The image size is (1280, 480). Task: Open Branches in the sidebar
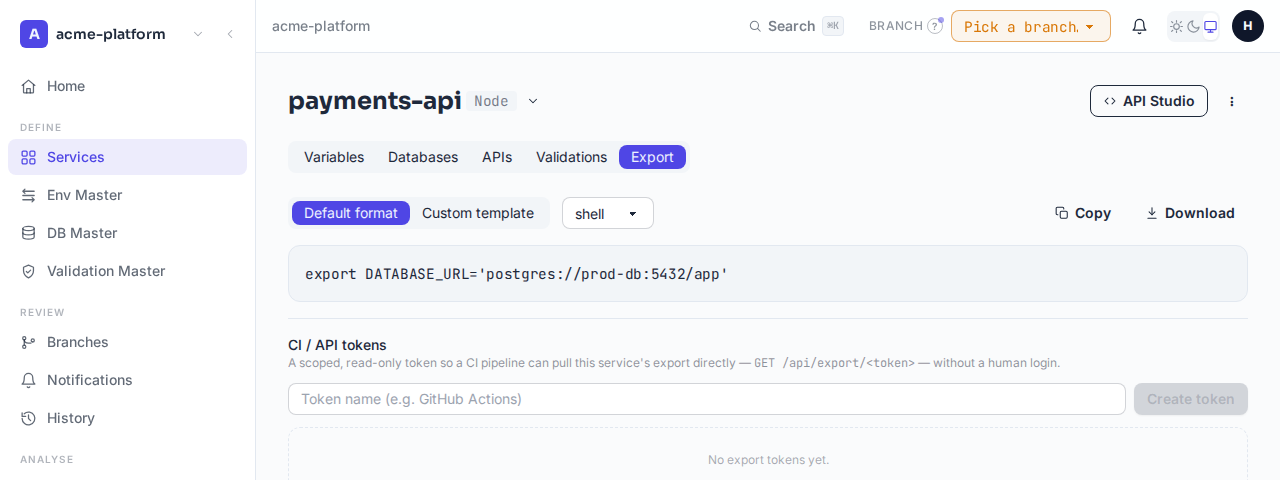tap(127, 342)
